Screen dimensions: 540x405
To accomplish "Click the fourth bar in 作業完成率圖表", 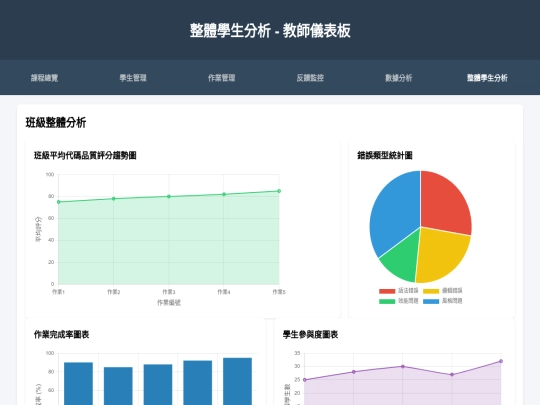I will (x=198, y=383).
